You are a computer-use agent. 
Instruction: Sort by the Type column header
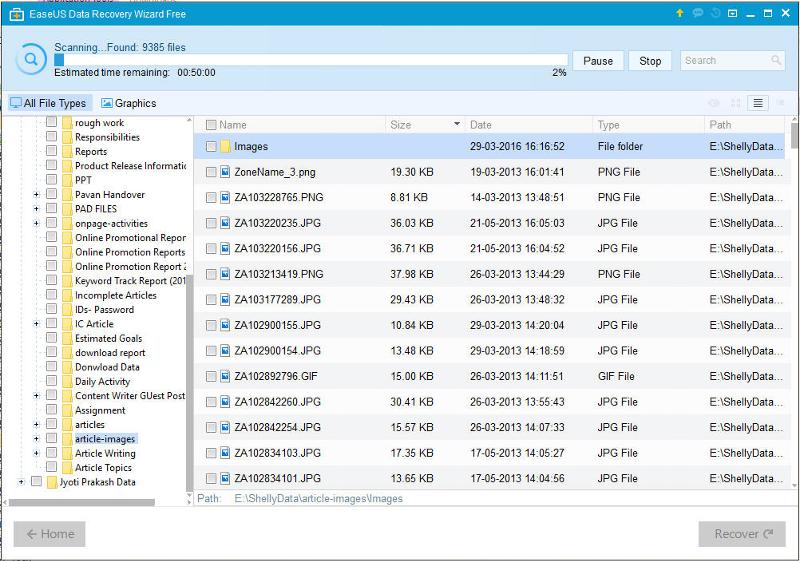click(648, 125)
